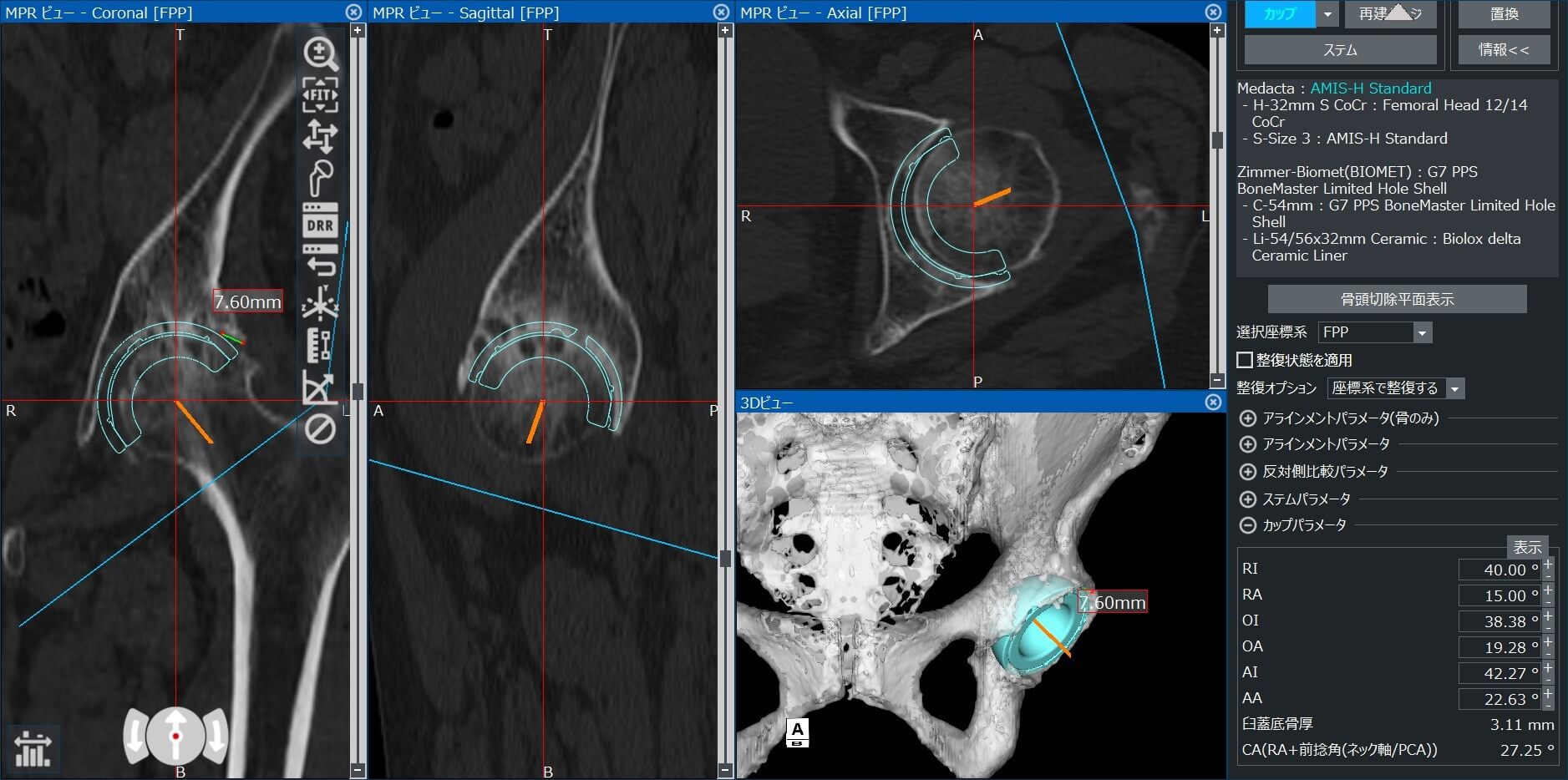Viewport: 1568px width, 780px height.
Task: Click the 骨頭切除平面表示 button
Action: click(1397, 299)
